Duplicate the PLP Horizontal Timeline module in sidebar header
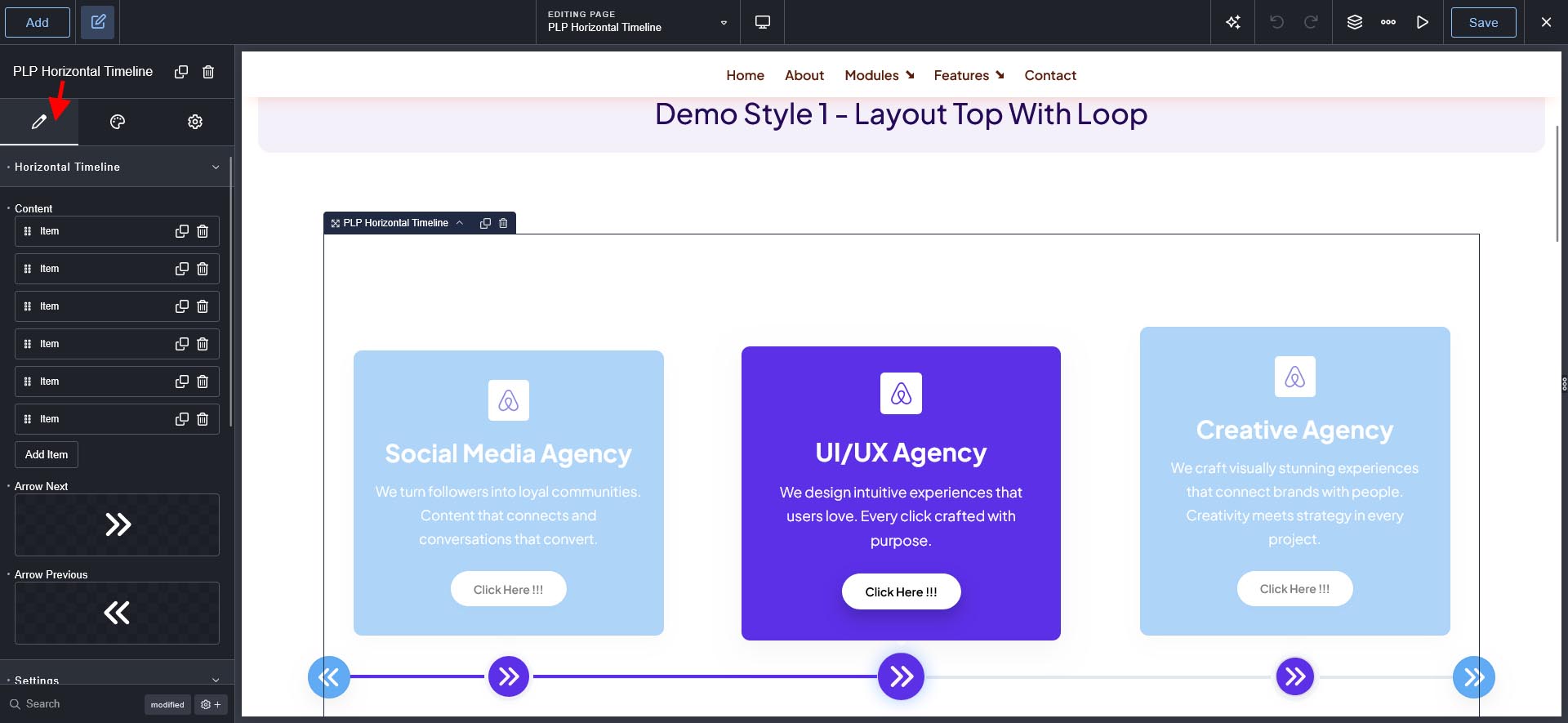Screen dimensions: 1568x723 (x=181, y=72)
